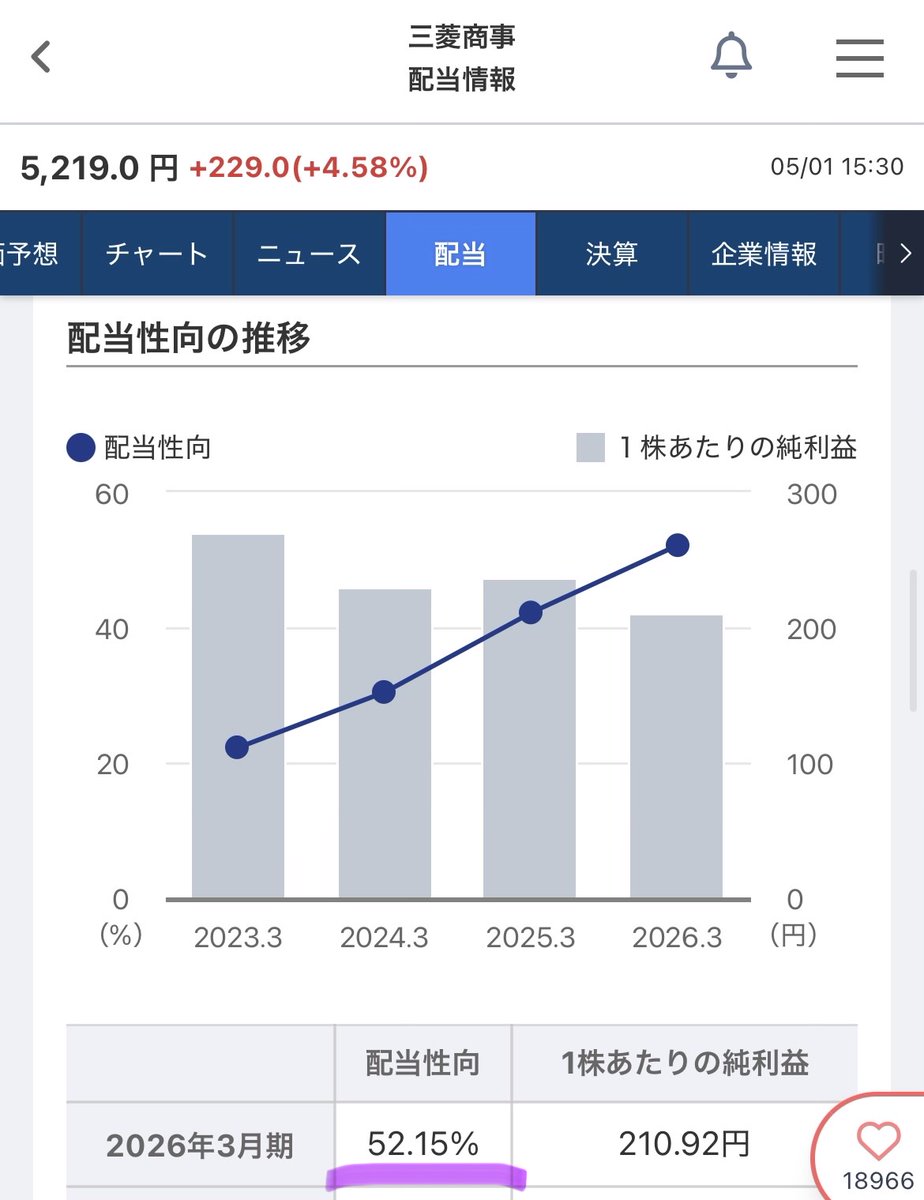Click the 2023.3 payout ratio data point
This screenshot has width=924, height=1200.
click(x=237, y=747)
